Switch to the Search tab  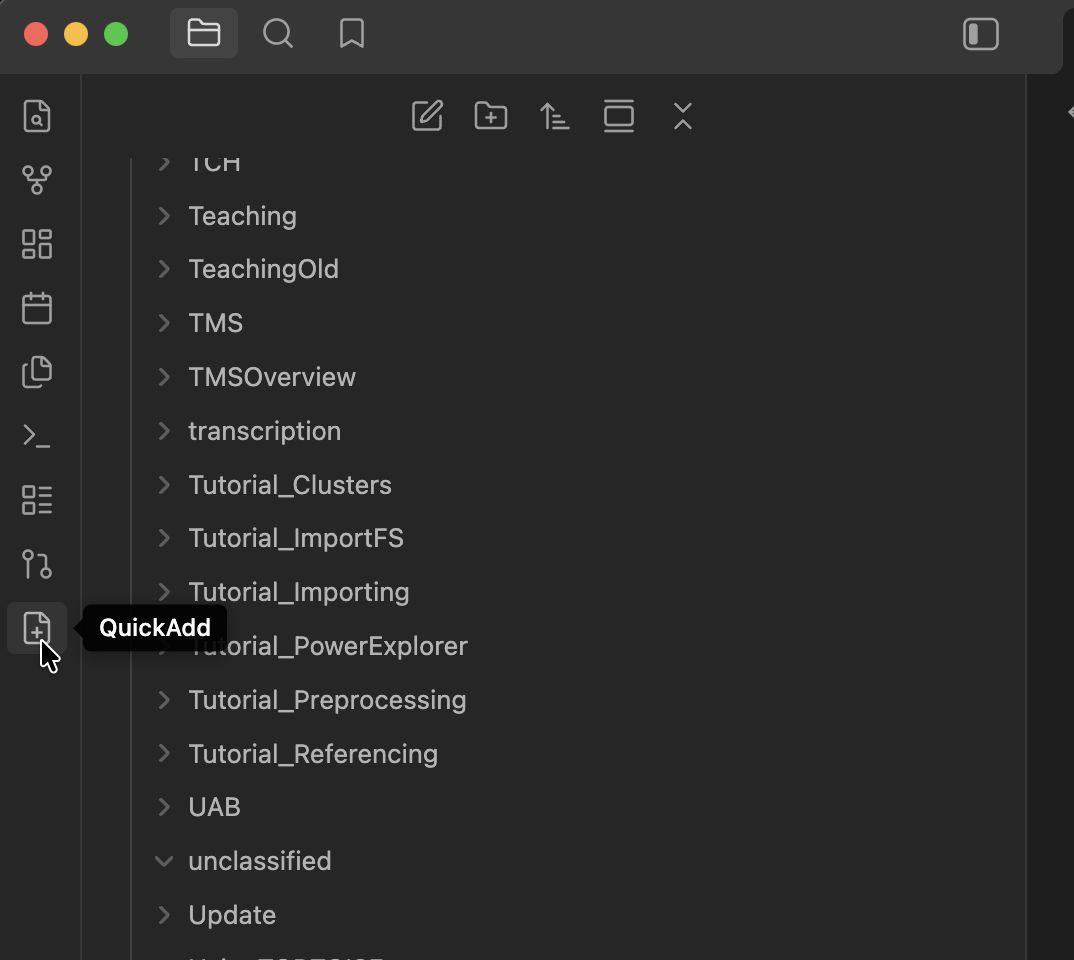coord(278,34)
